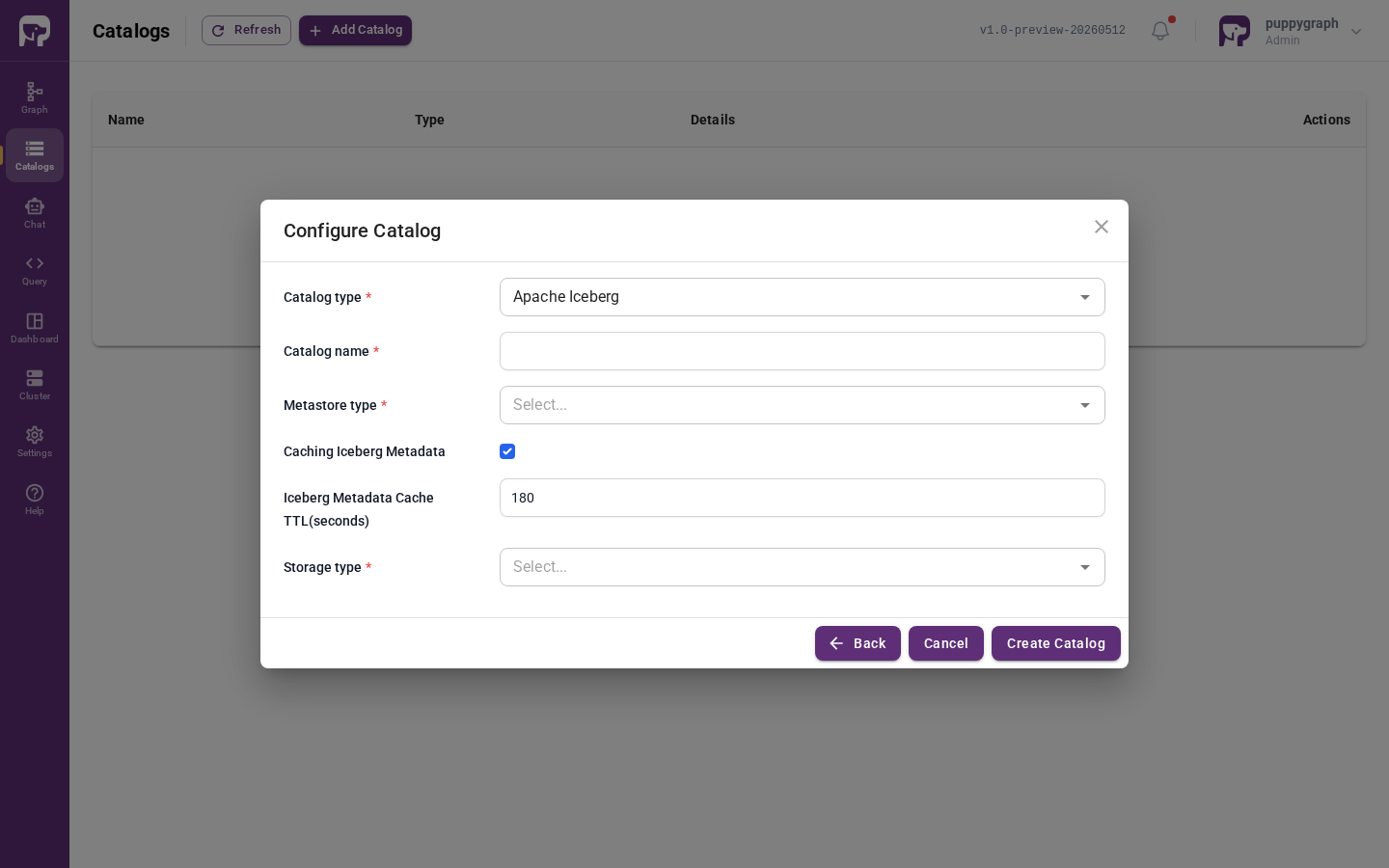Viewport: 1389px width, 868px height.
Task: Open the Metastore type dropdown
Action: point(803,405)
